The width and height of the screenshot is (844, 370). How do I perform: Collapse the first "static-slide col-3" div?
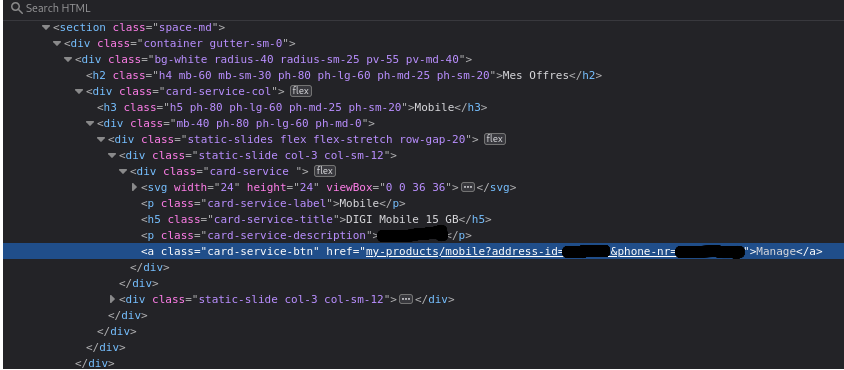[112, 156]
